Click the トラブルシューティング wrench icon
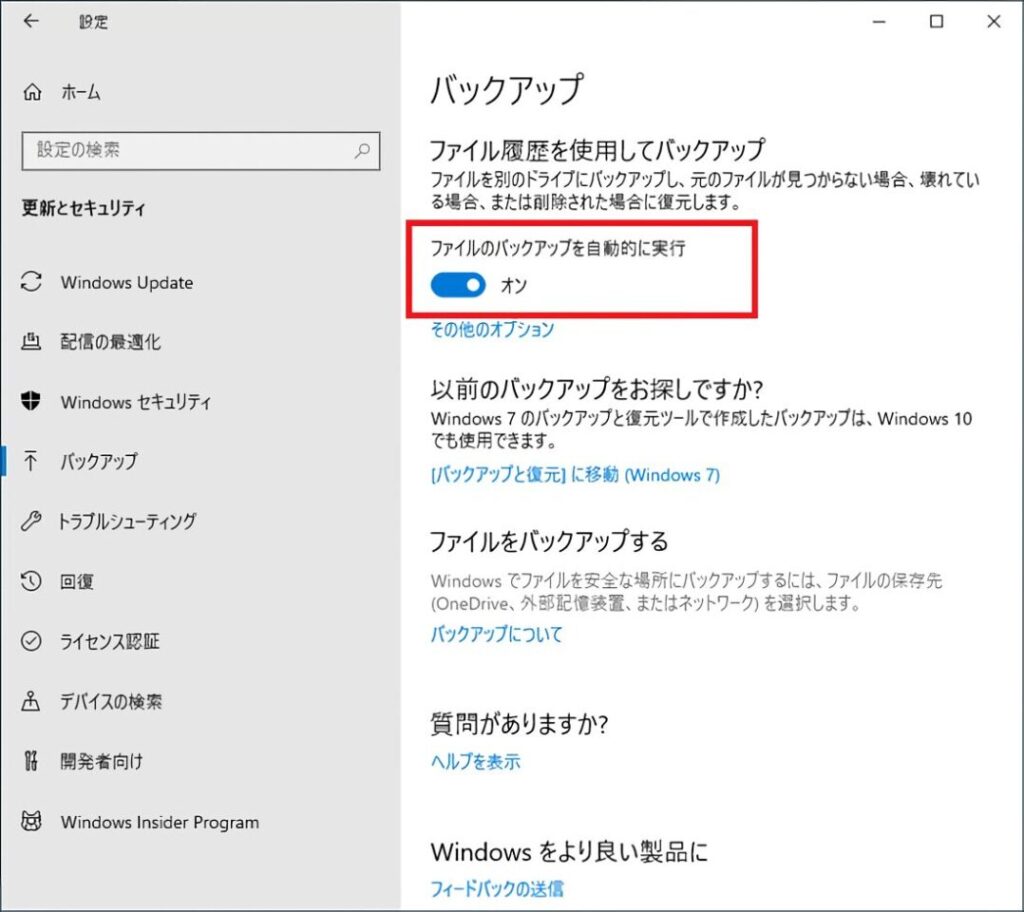 point(32,521)
